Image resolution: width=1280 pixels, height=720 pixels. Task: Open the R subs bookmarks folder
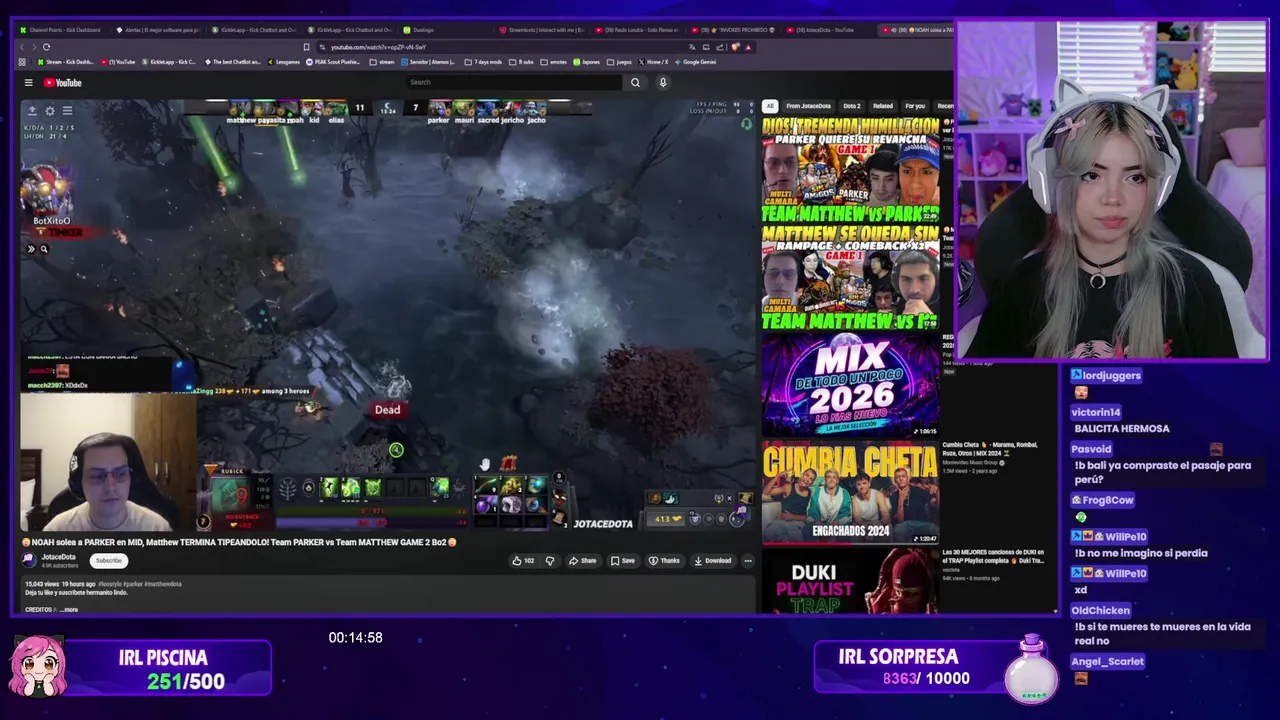point(521,62)
